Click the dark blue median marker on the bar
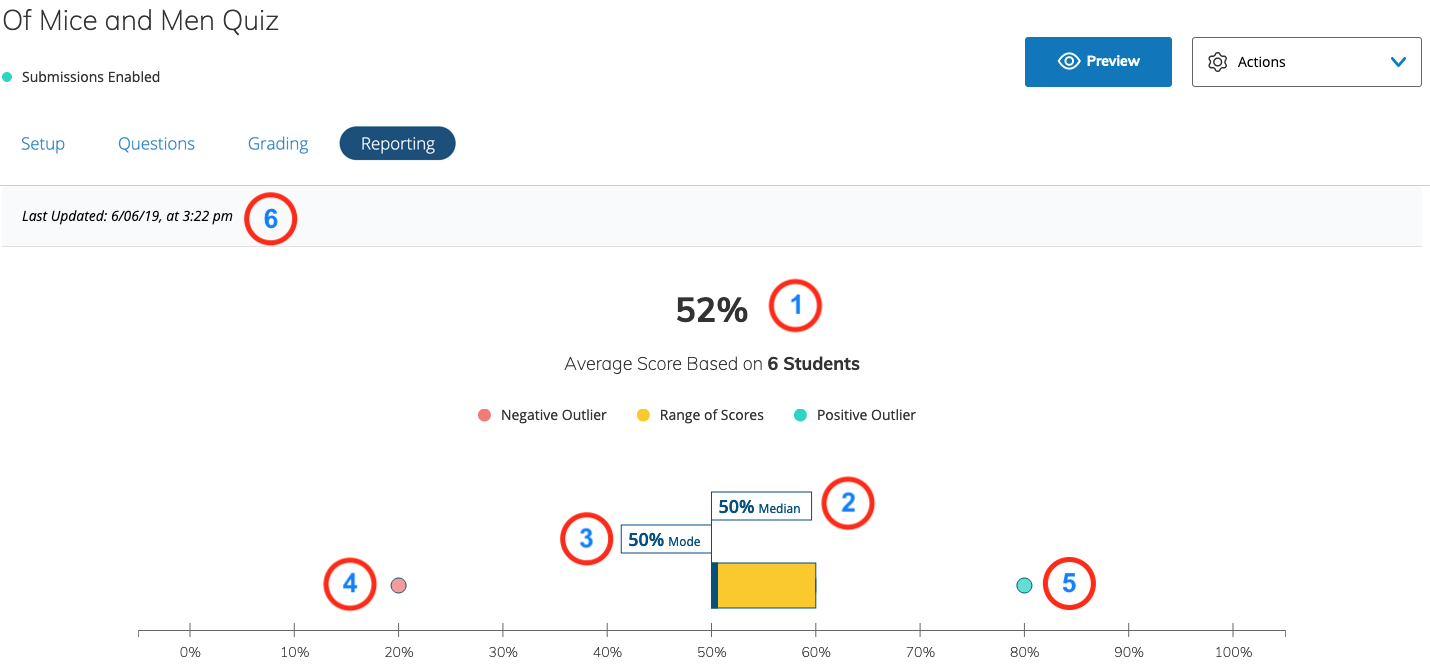This screenshot has width=1430, height=667. pyautogui.click(x=714, y=585)
